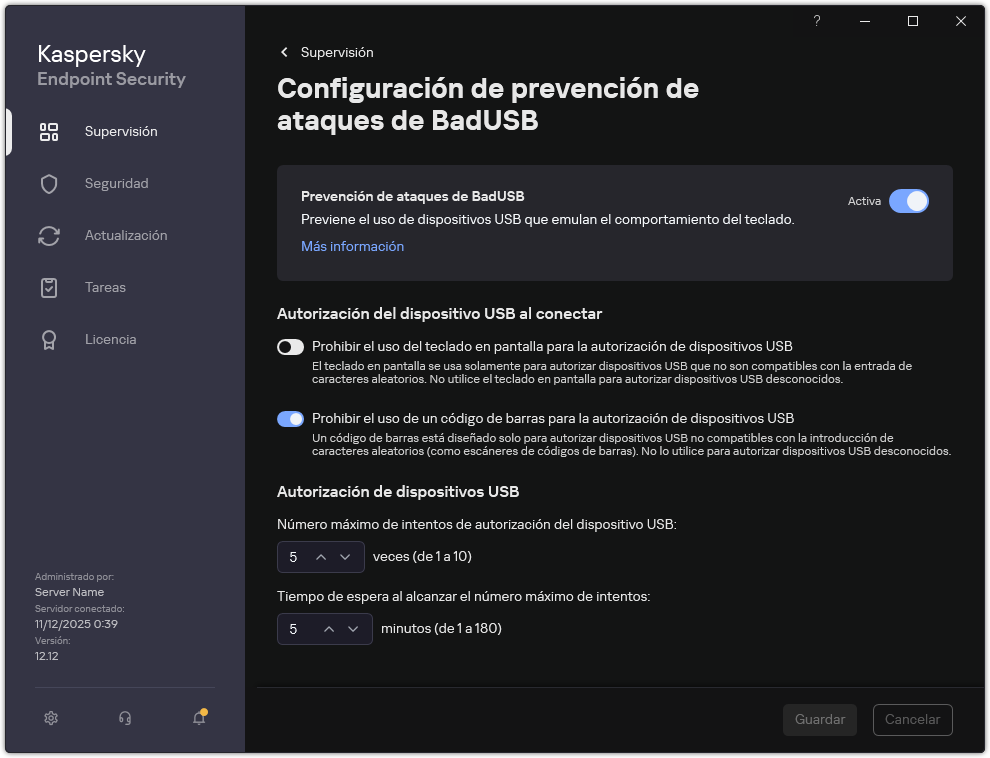Screen dimensions: 990x758
Task: Click the maximum attempts value field
Action: click(x=295, y=557)
